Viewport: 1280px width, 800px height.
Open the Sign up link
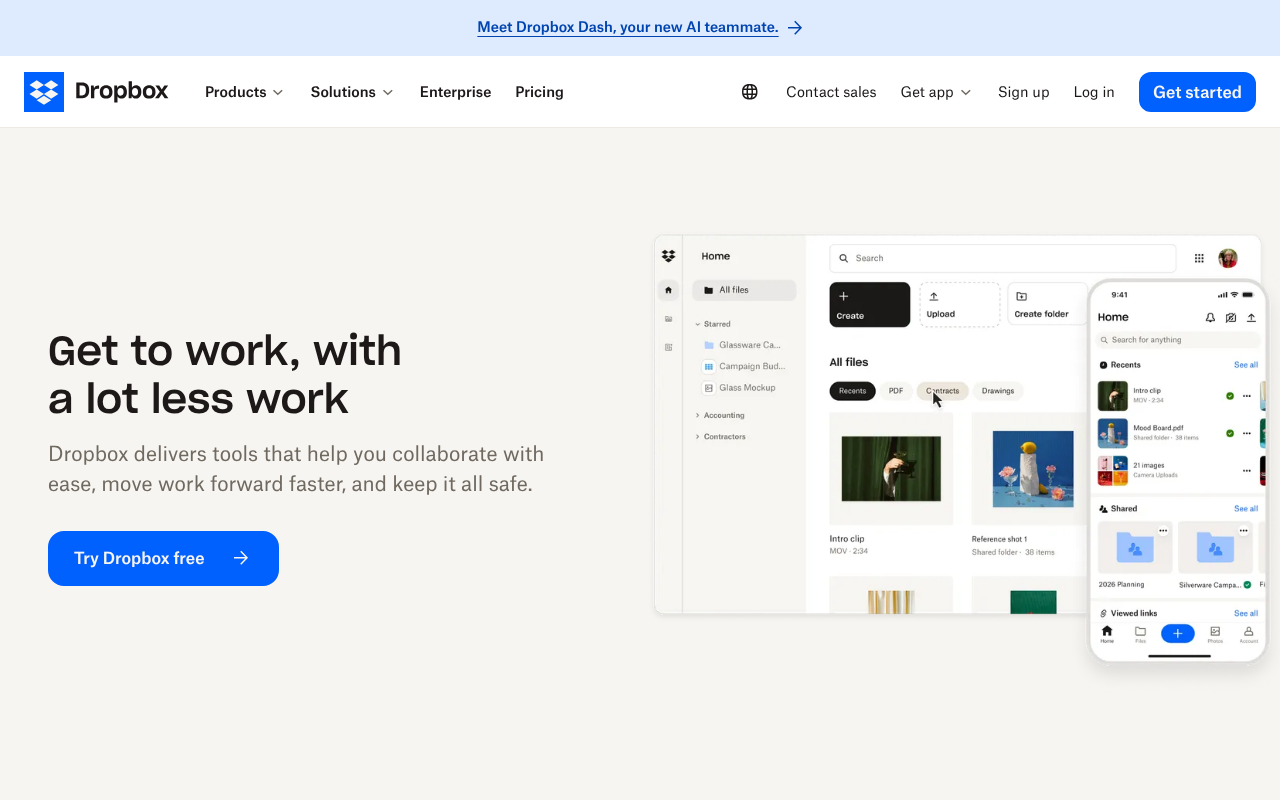coord(1023,92)
